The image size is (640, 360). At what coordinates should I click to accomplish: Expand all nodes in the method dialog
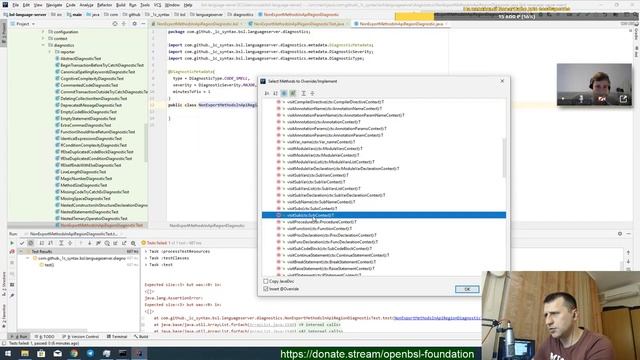pyautogui.click(x=303, y=93)
